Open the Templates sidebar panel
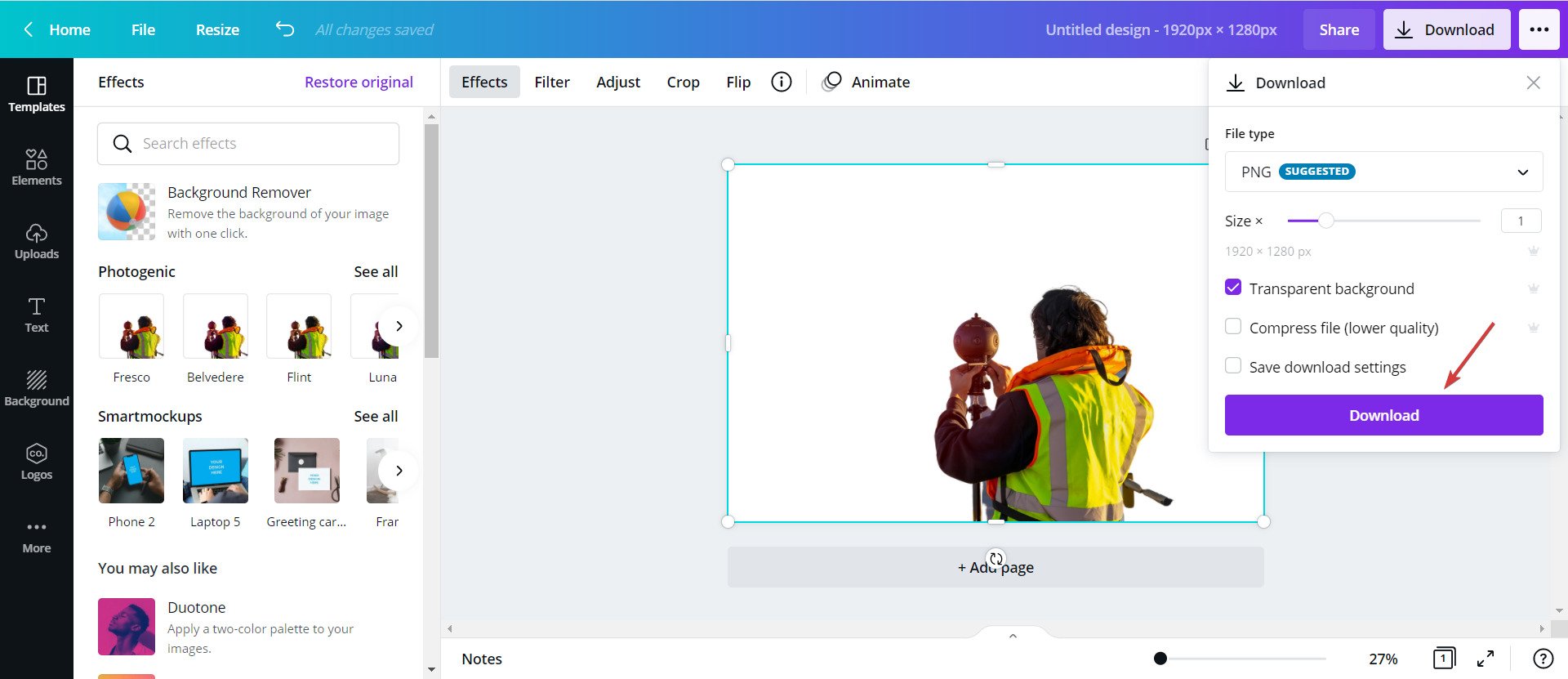 tap(36, 94)
